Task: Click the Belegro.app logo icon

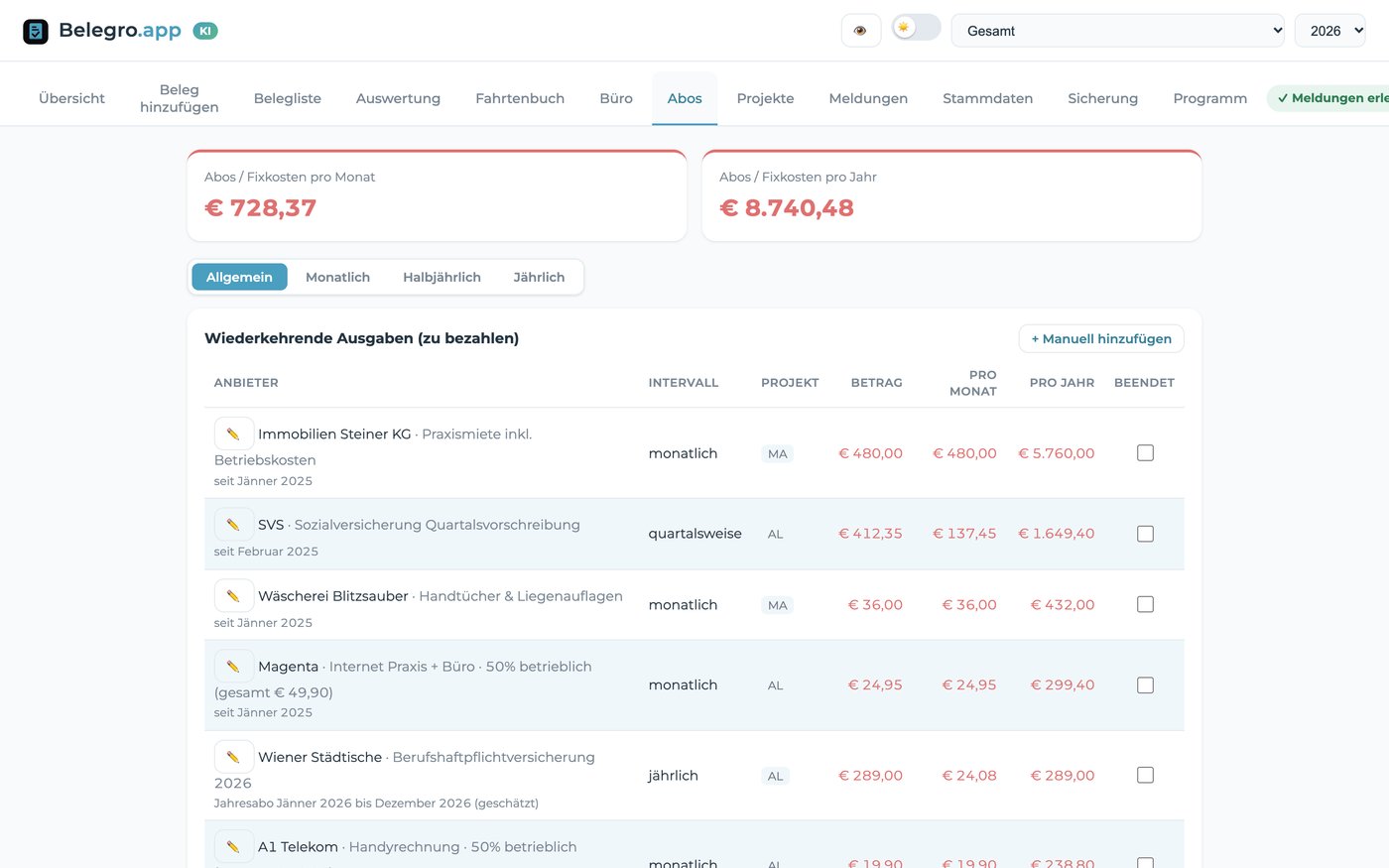Action: 36,31
